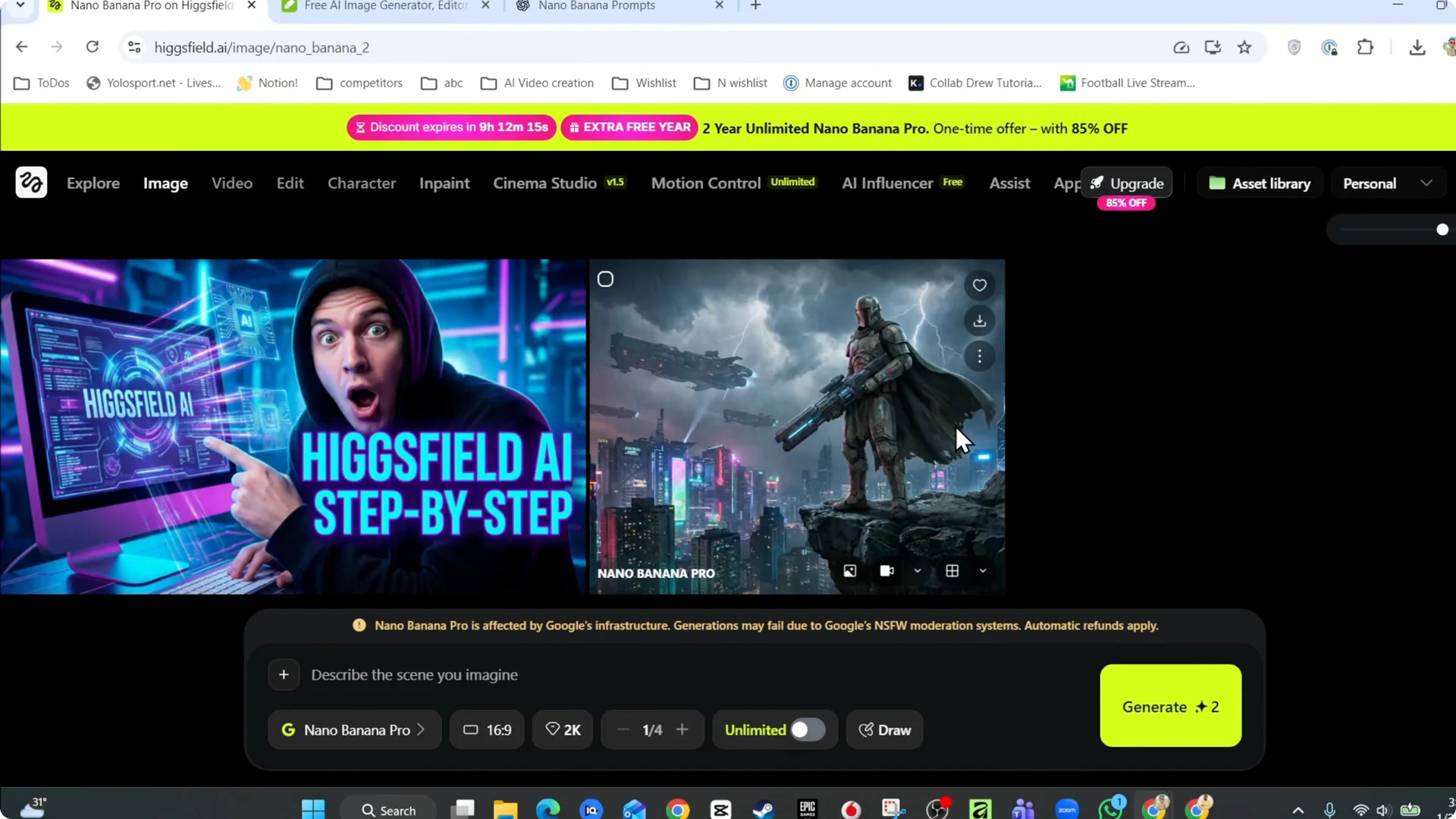Image resolution: width=1456 pixels, height=819 pixels.
Task: Click the Higgsfield AI logo icon
Action: pos(31,182)
